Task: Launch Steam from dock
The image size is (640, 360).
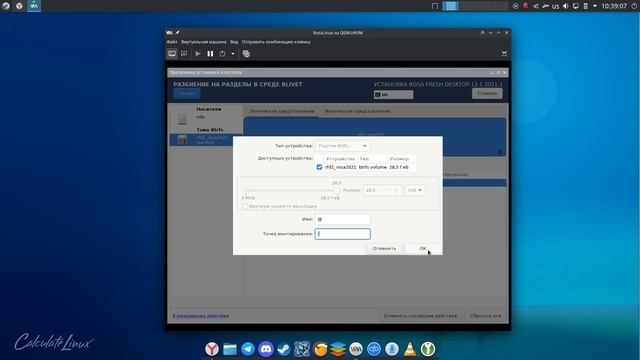Action: (x=284, y=349)
